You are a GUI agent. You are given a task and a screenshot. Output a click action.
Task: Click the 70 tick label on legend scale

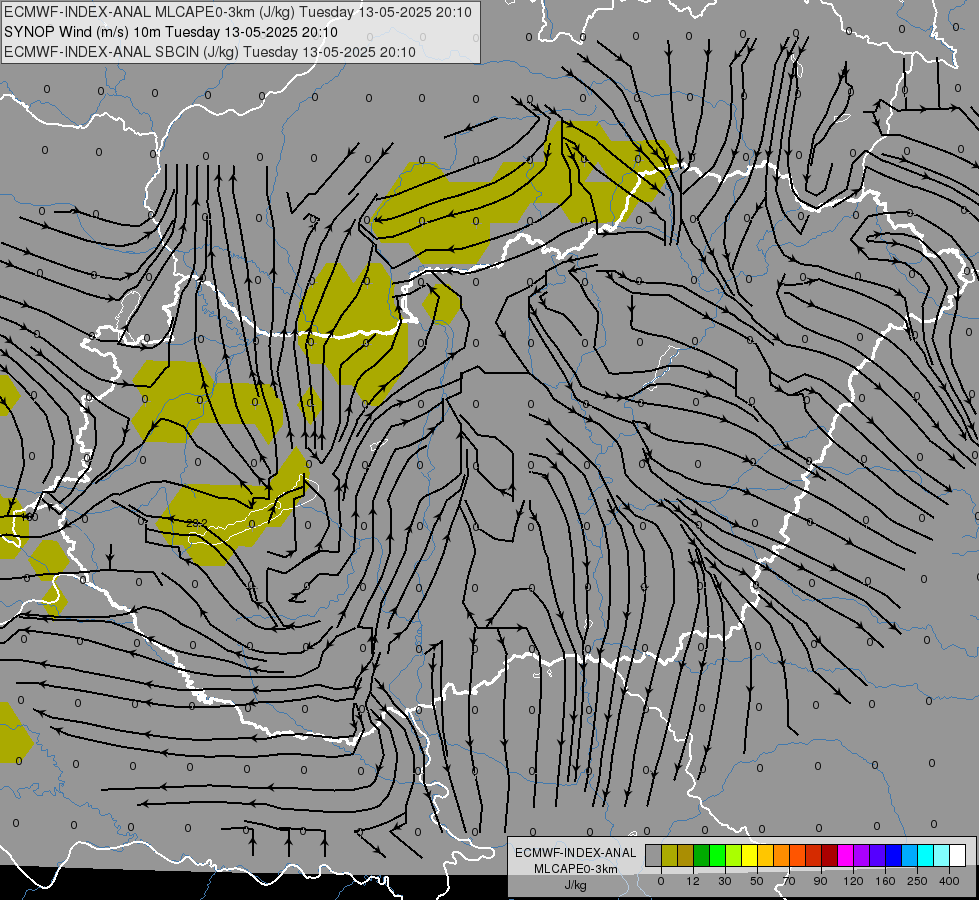coord(789,881)
